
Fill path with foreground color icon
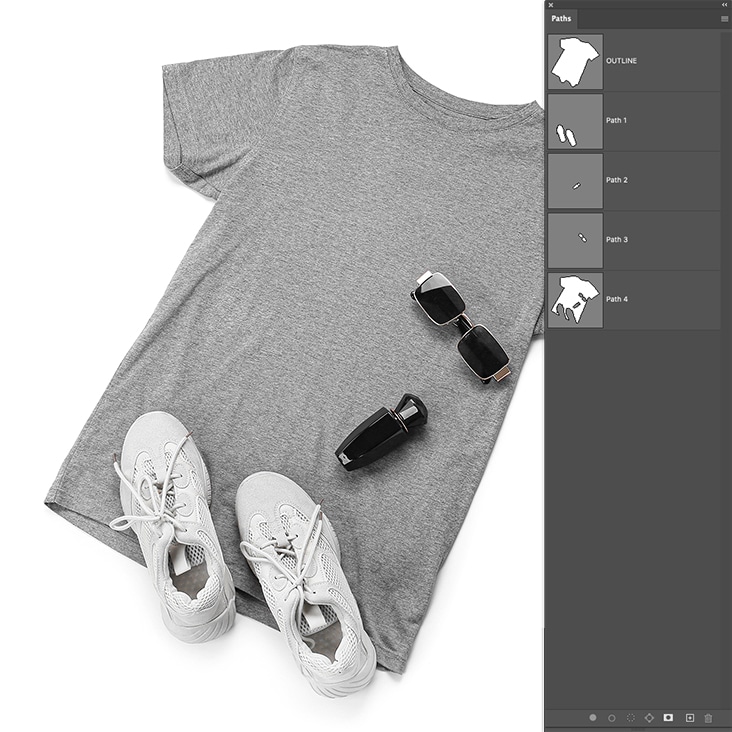(593, 718)
